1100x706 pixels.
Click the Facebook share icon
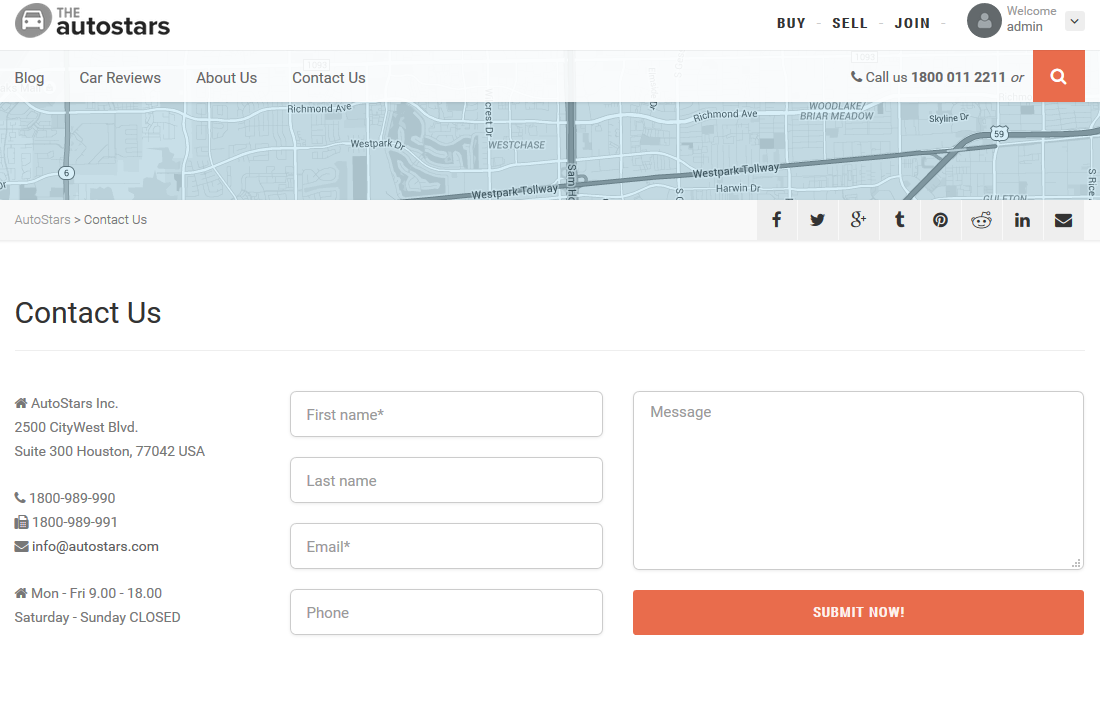click(x=777, y=220)
